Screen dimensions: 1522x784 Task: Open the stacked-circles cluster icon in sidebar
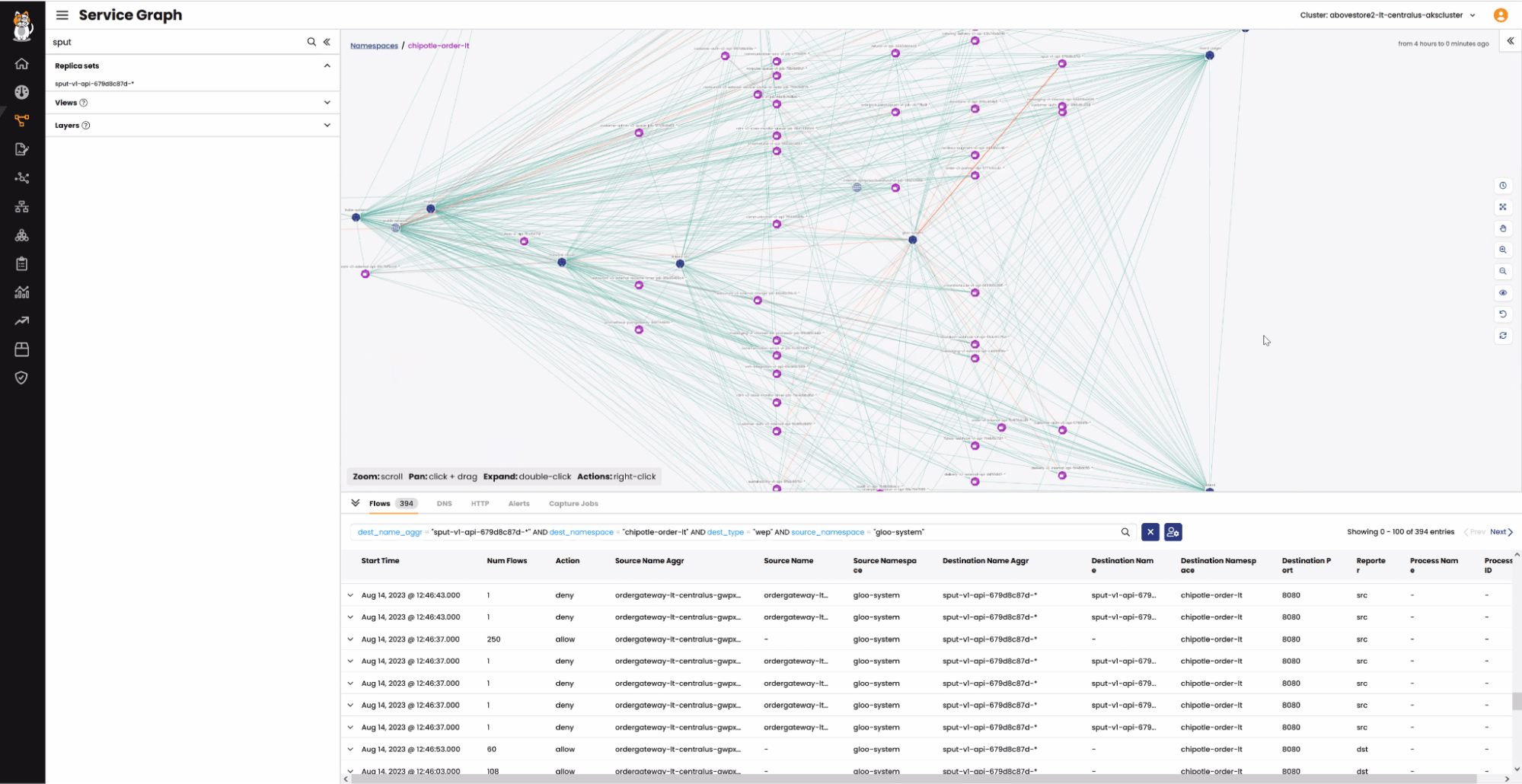click(x=22, y=235)
